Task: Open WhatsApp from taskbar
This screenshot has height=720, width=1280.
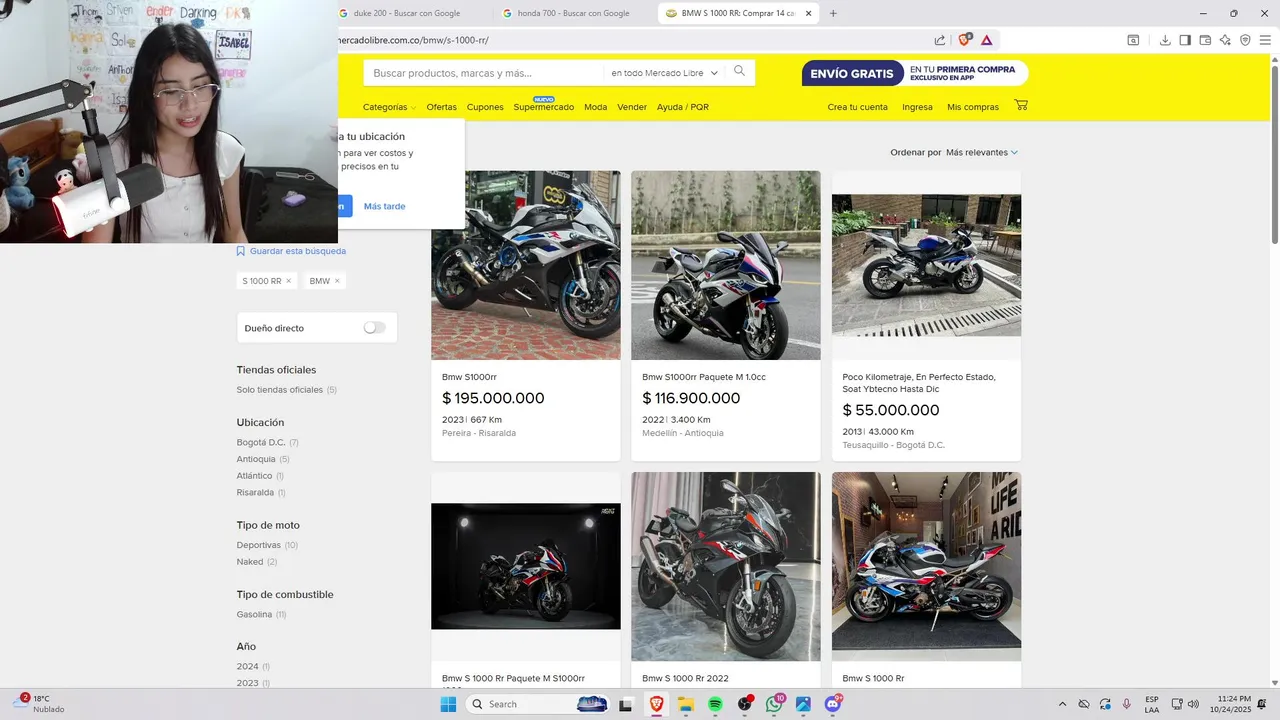Action: (x=774, y=704)
